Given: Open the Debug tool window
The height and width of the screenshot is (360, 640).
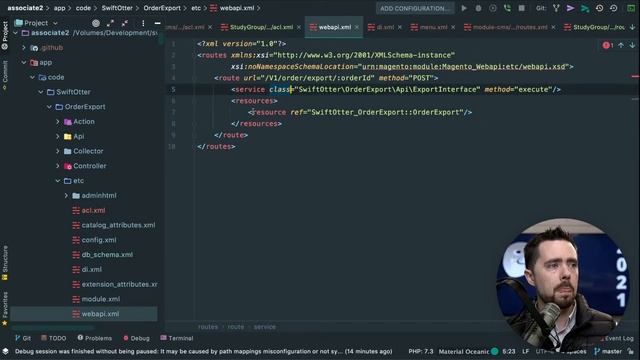Looking at the screenshot, I should coord(136,338).
